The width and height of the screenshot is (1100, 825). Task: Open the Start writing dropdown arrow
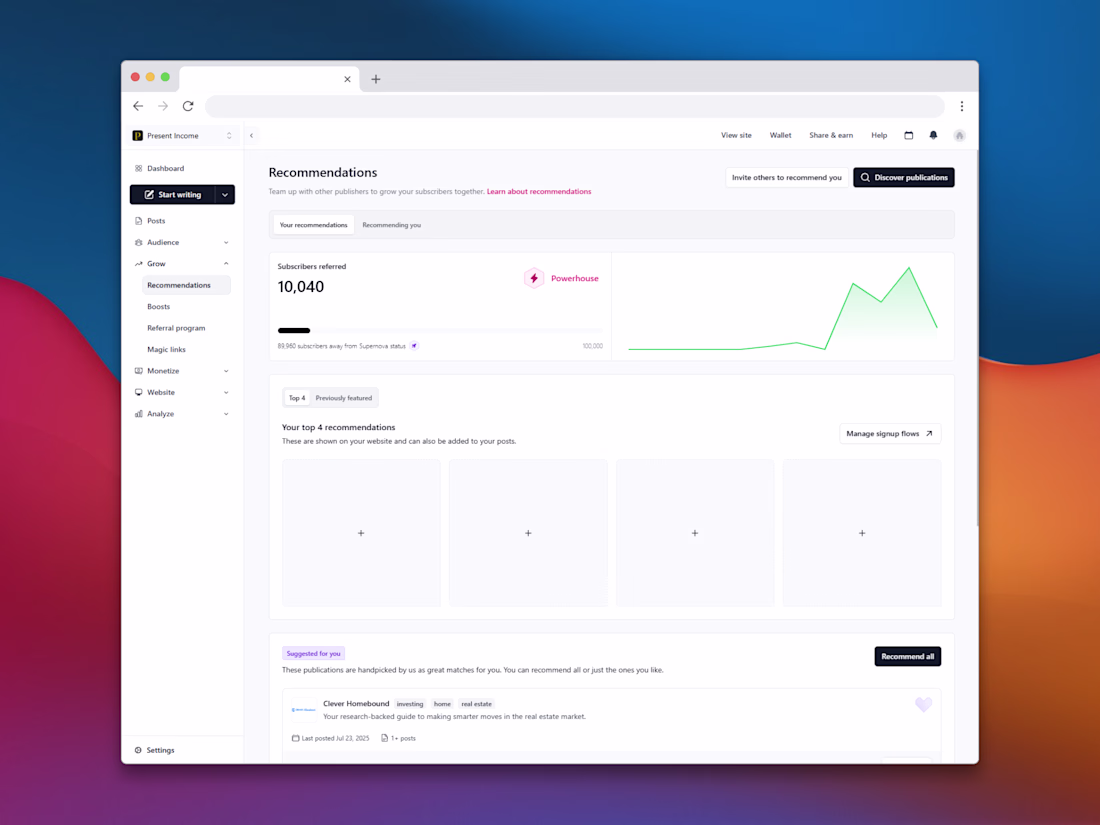(224, 195)
